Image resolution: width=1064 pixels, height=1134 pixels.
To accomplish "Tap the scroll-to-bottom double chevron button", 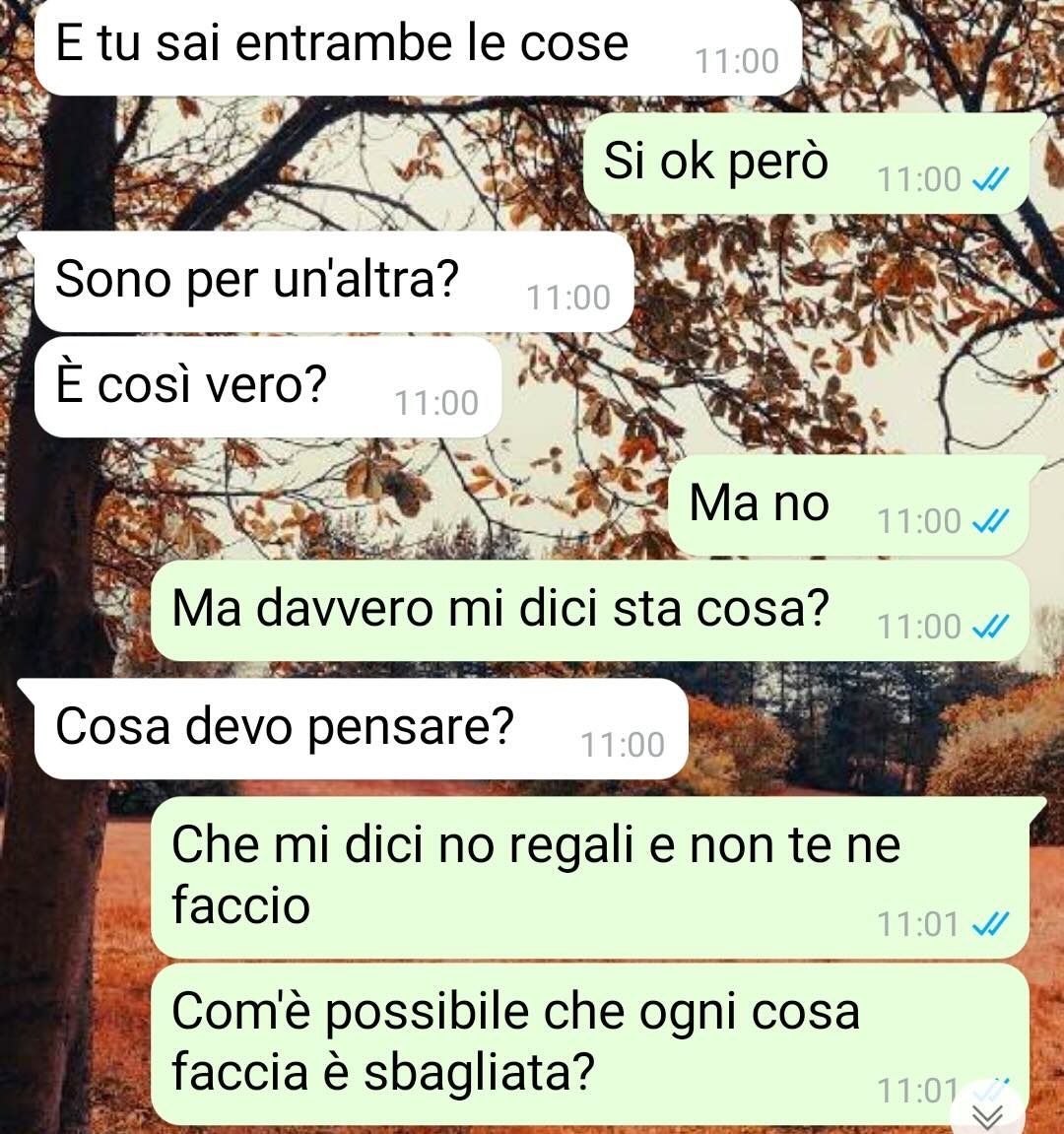I will (x=987, y=1114).
